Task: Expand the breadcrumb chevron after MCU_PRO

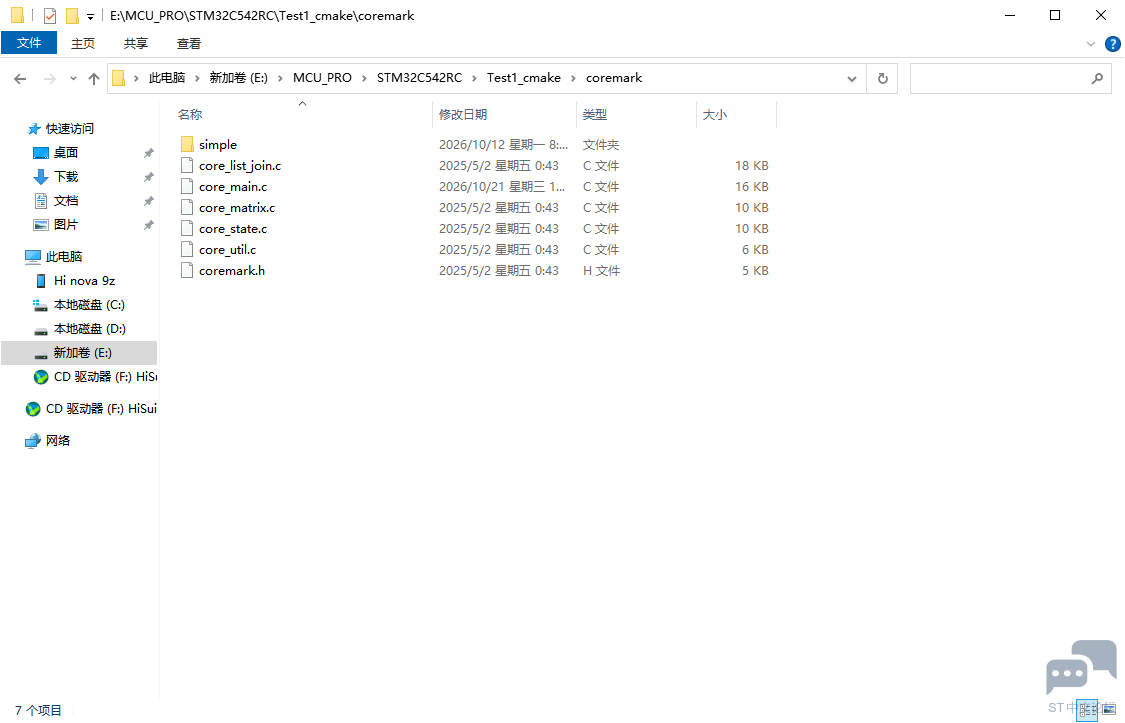Action: [364, 78]
